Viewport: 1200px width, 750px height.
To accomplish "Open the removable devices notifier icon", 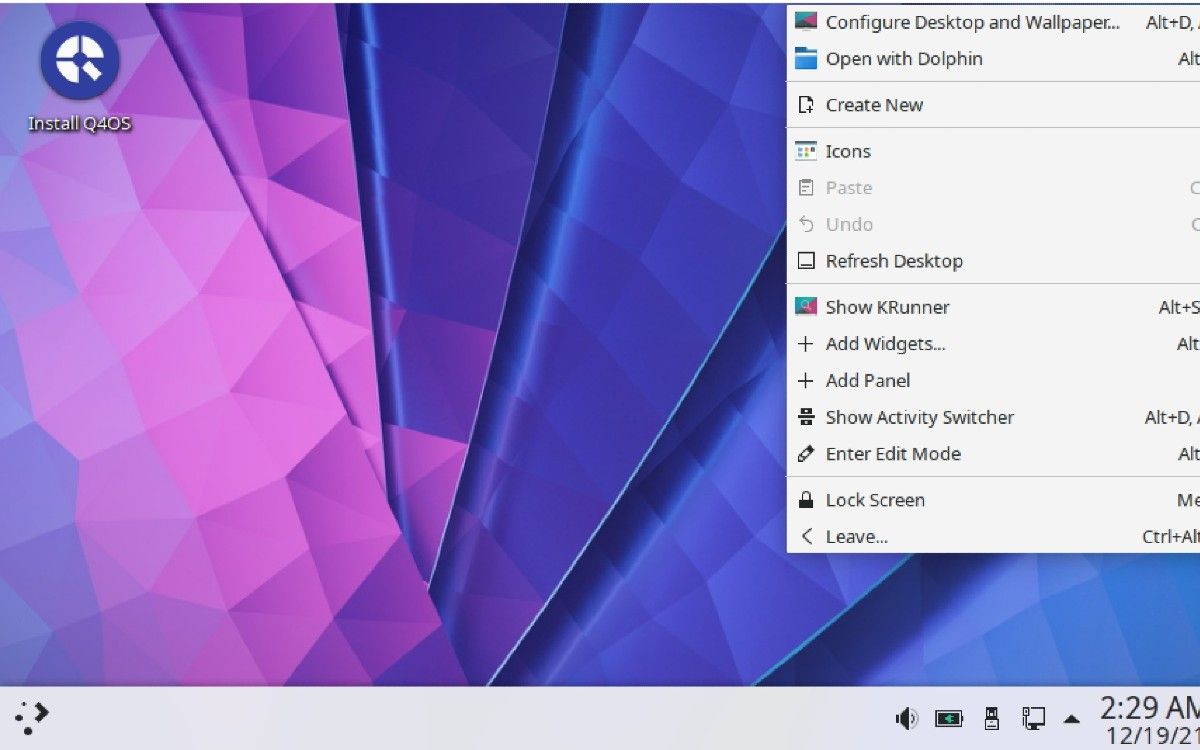I will tap(991, 717).
